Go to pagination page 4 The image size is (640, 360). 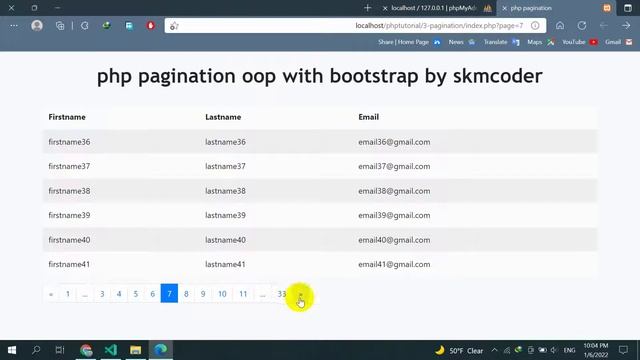(x=119, y=293)
